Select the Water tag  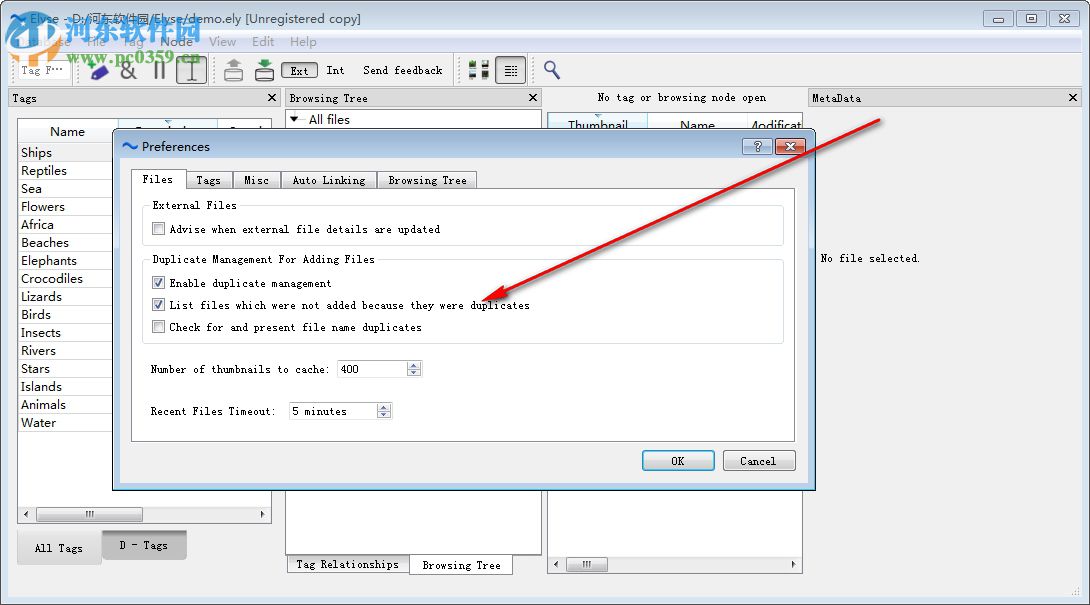38,423
